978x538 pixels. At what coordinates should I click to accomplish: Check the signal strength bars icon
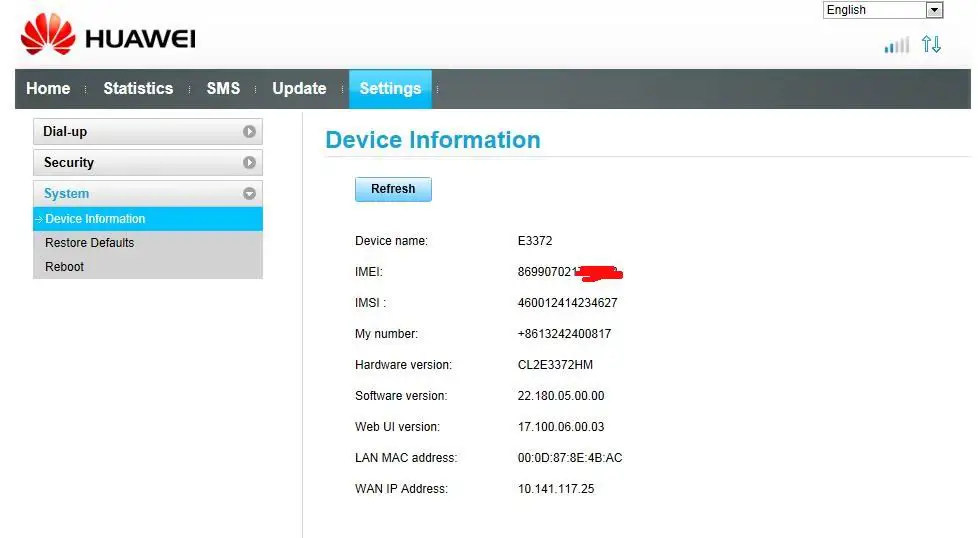897,45
